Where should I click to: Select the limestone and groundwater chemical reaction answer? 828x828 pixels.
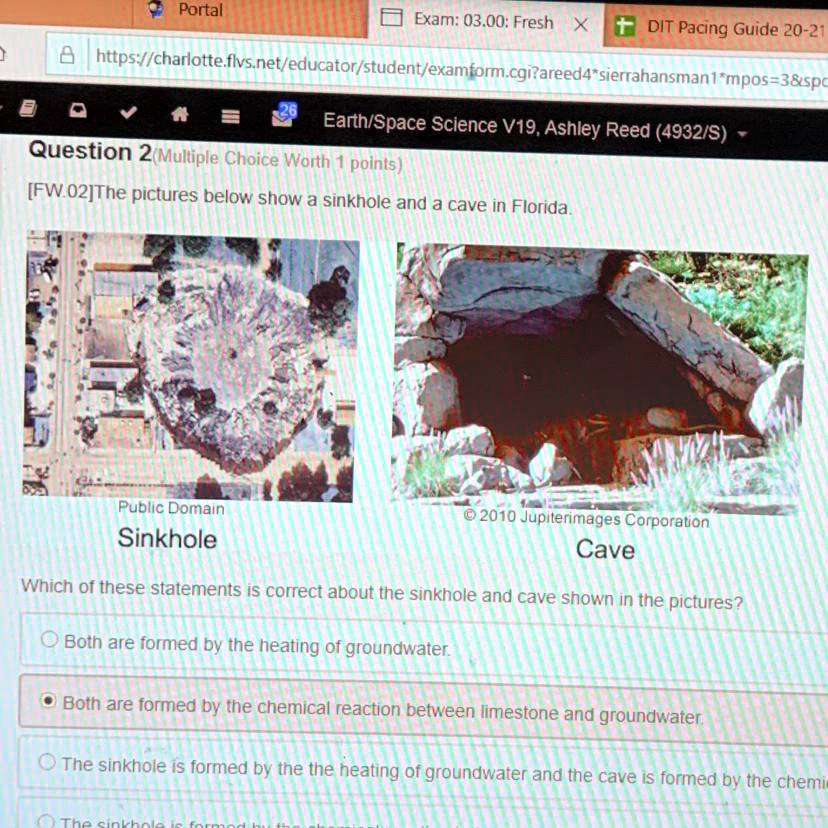(x=47, y=701)
